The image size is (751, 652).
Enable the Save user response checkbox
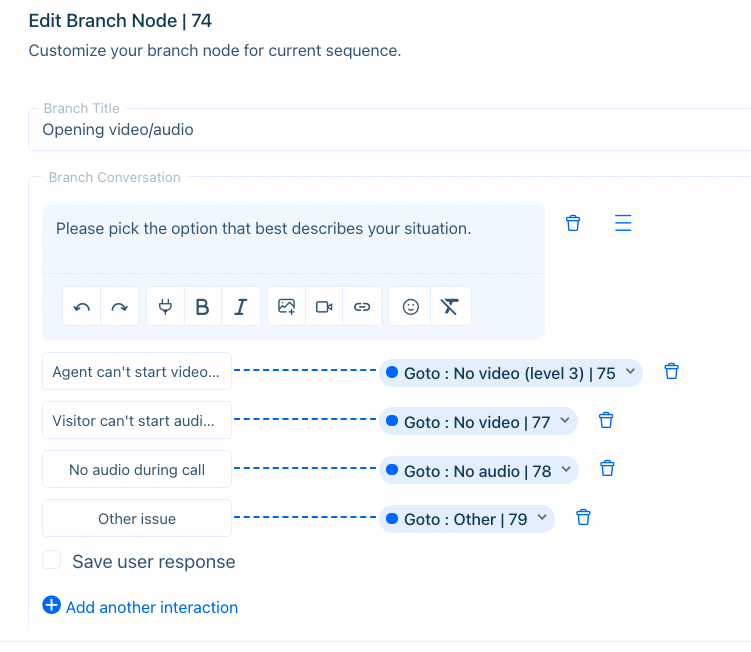point(52,560)
